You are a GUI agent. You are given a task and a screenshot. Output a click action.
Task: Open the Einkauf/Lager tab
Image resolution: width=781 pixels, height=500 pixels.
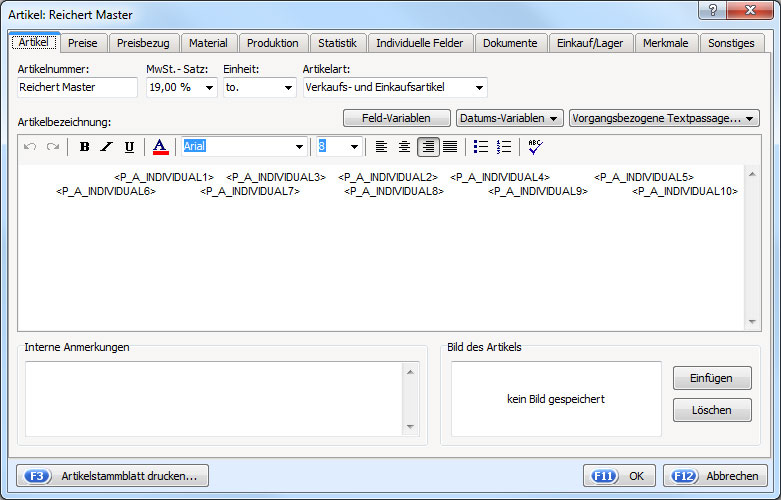pos(590,43)
